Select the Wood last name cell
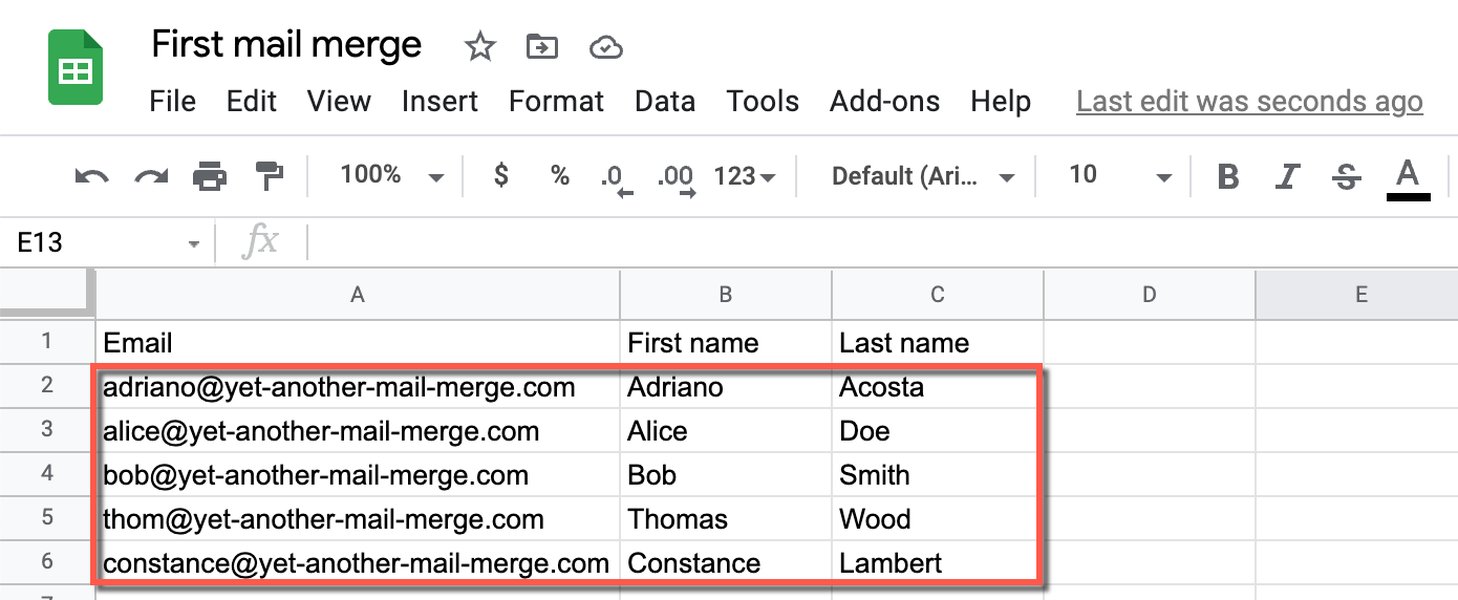 coord(937,518)
